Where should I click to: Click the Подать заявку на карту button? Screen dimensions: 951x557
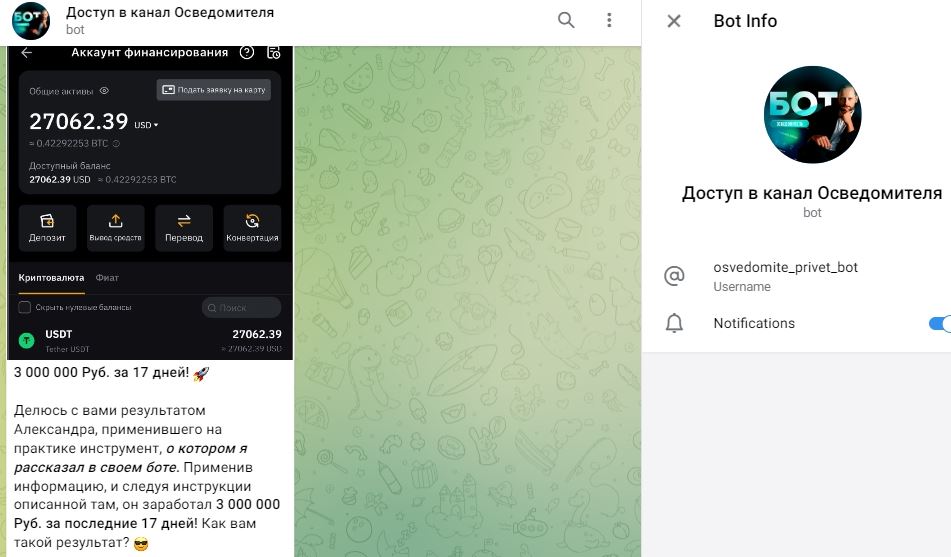214,90
